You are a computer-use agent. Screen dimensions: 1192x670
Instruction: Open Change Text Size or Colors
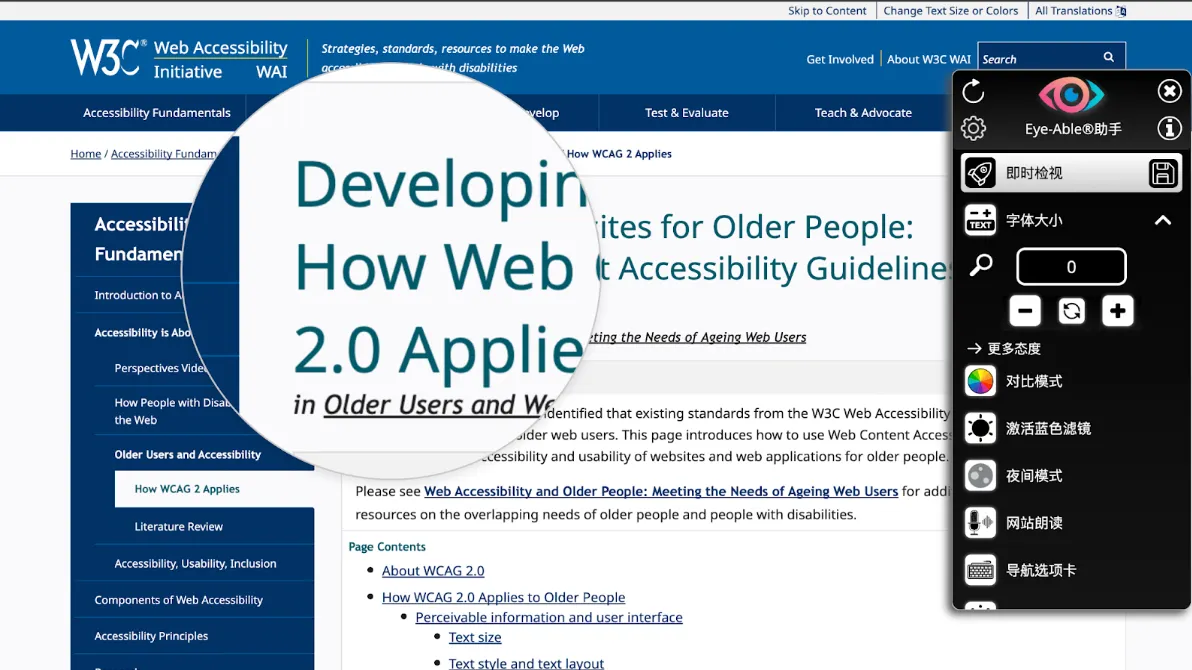(950, 11)
